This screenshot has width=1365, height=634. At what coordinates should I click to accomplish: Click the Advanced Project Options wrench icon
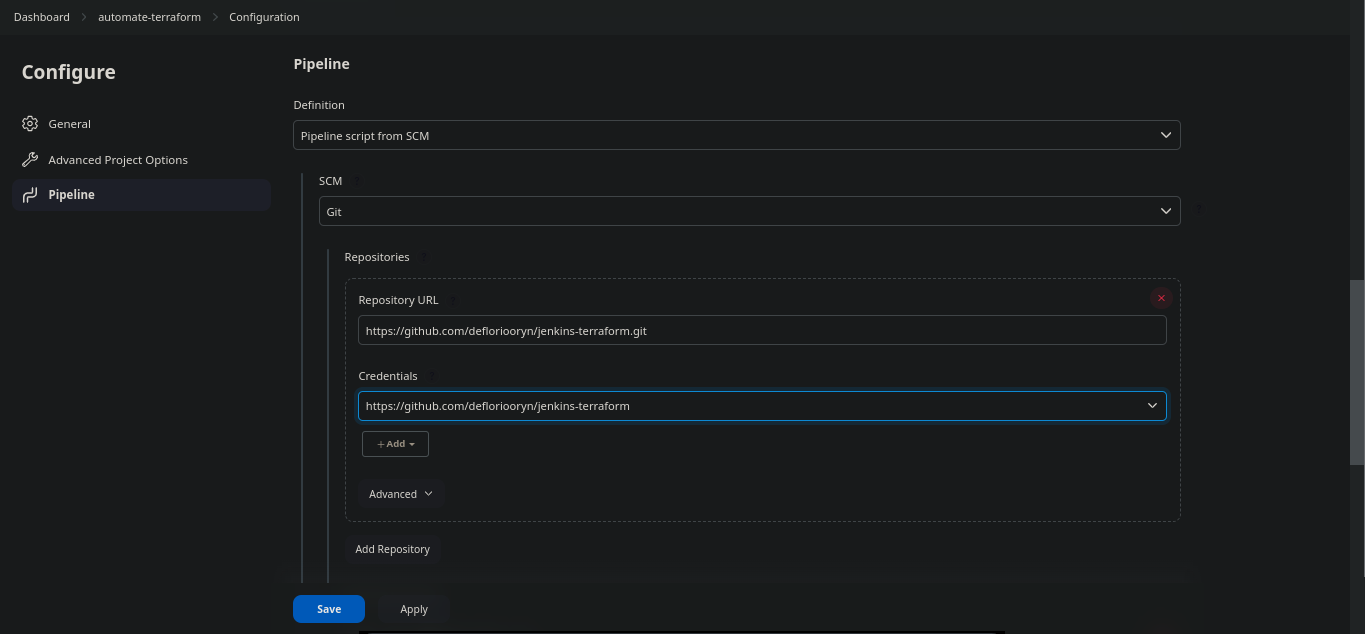click(x=30, y=160)
